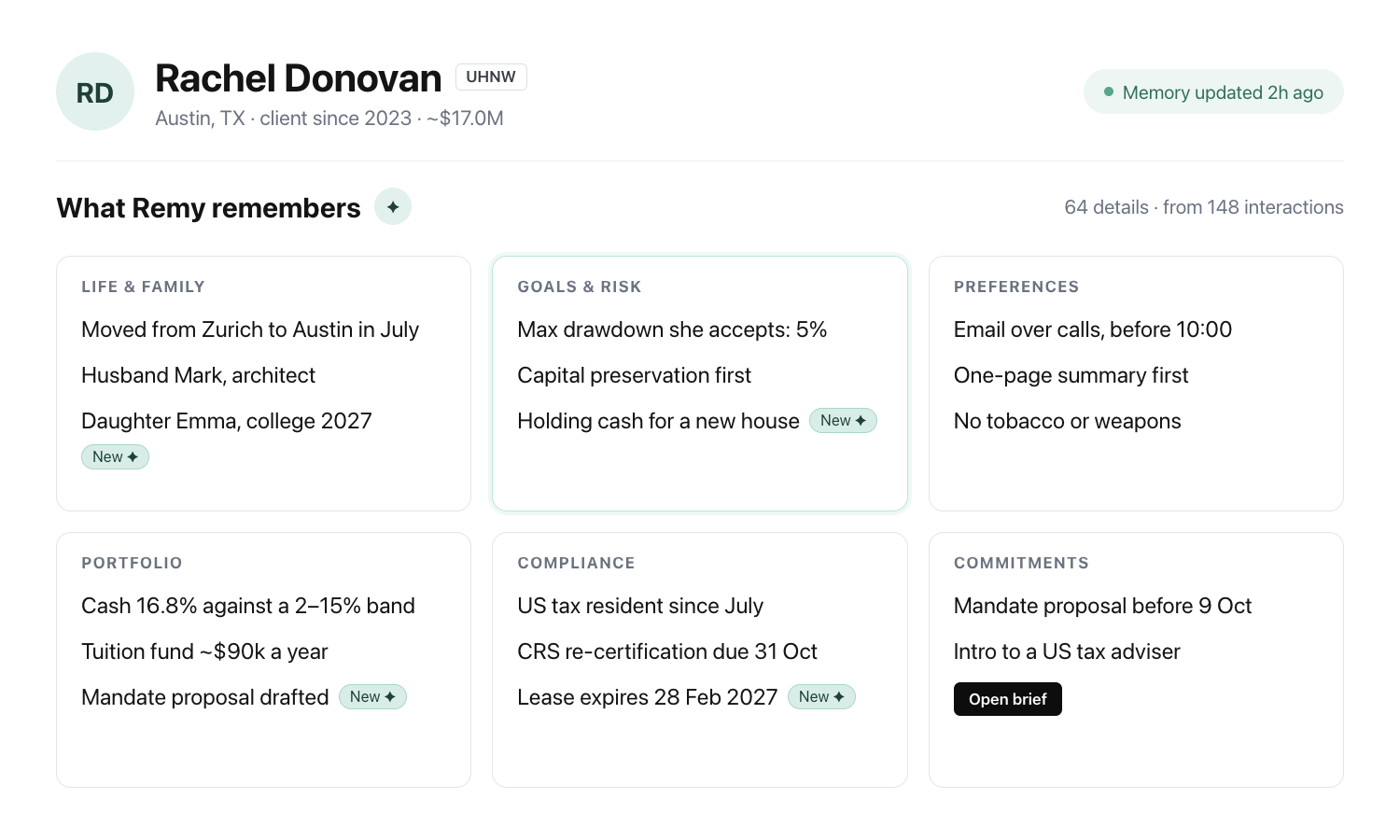Click the RD avatar circle
This screenshot has width=1400, height=840.
(95, 91)
